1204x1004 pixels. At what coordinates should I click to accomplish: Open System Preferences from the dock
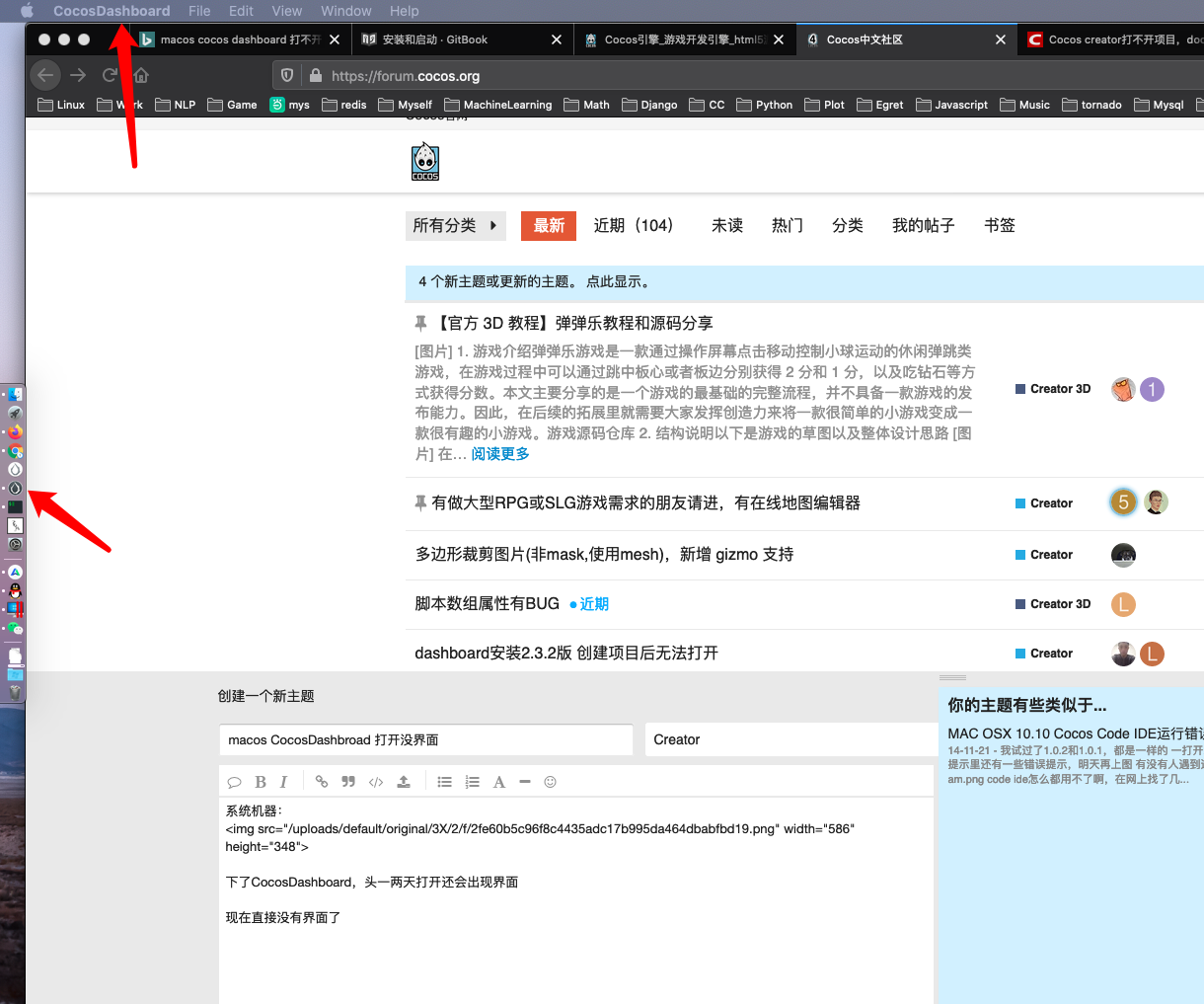point(15,544)
